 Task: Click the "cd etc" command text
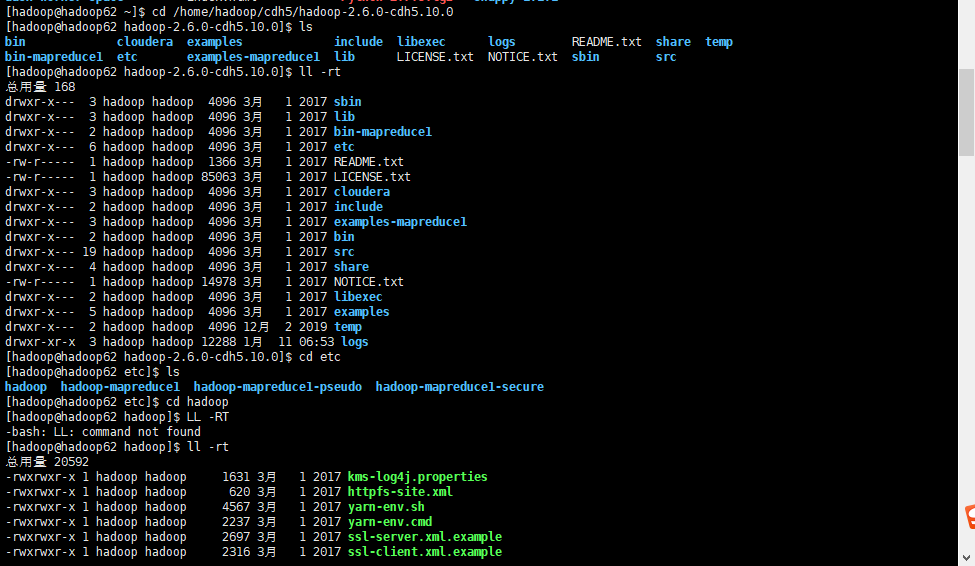[x=320, y=357]
